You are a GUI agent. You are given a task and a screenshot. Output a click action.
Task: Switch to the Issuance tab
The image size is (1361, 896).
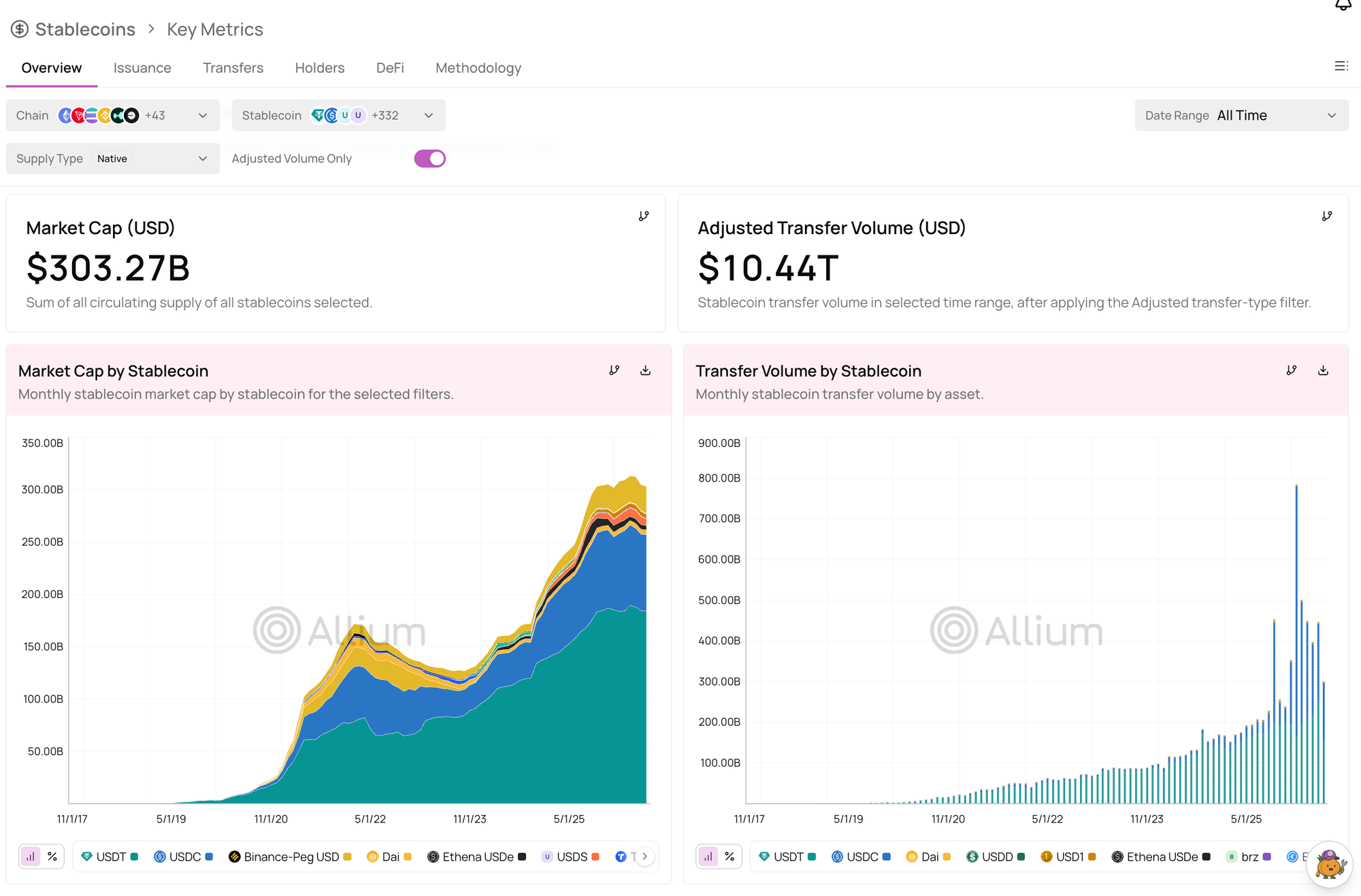[x=142, y=68]
